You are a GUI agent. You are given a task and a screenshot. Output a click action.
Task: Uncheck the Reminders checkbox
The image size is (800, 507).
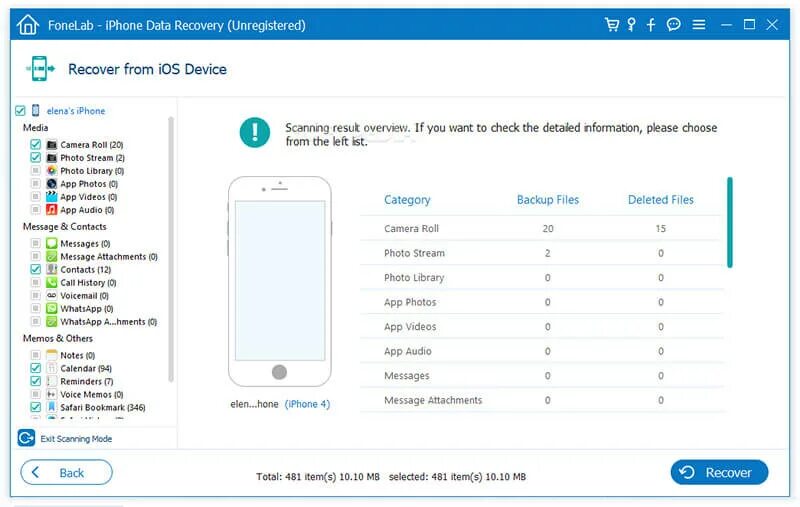click(35, 381)
